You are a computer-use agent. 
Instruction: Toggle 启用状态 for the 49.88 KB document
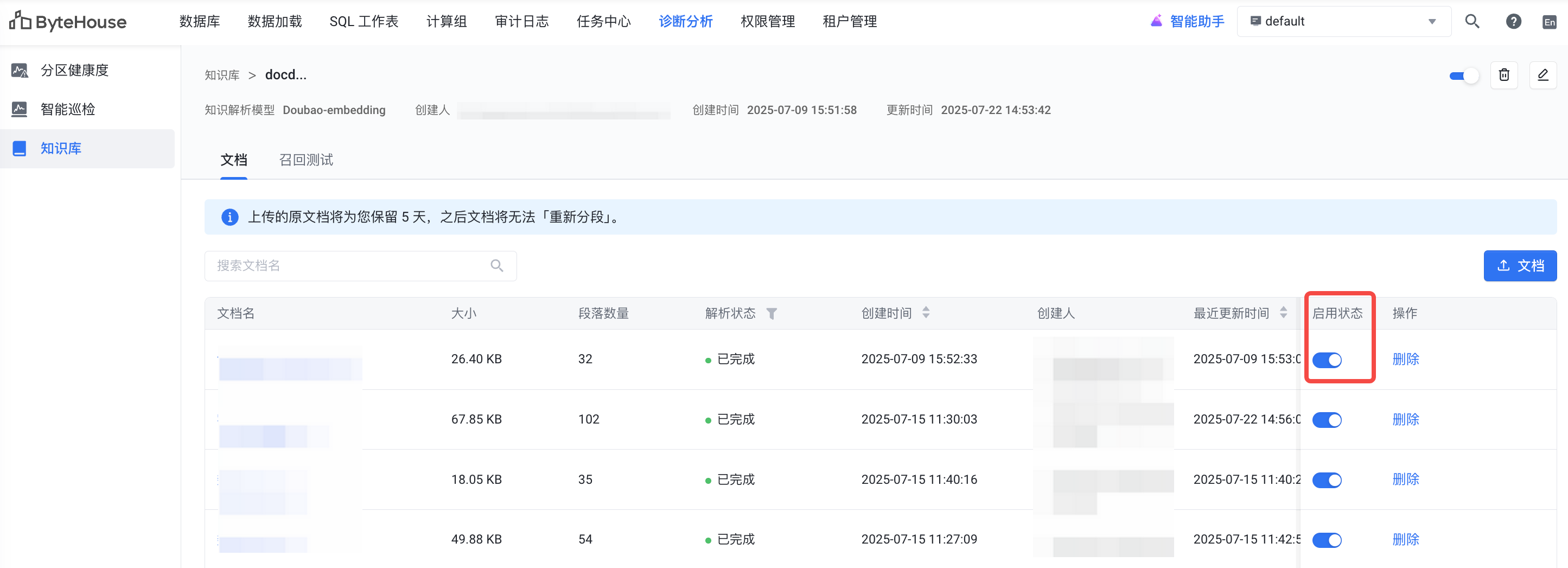pos(1327,540)
